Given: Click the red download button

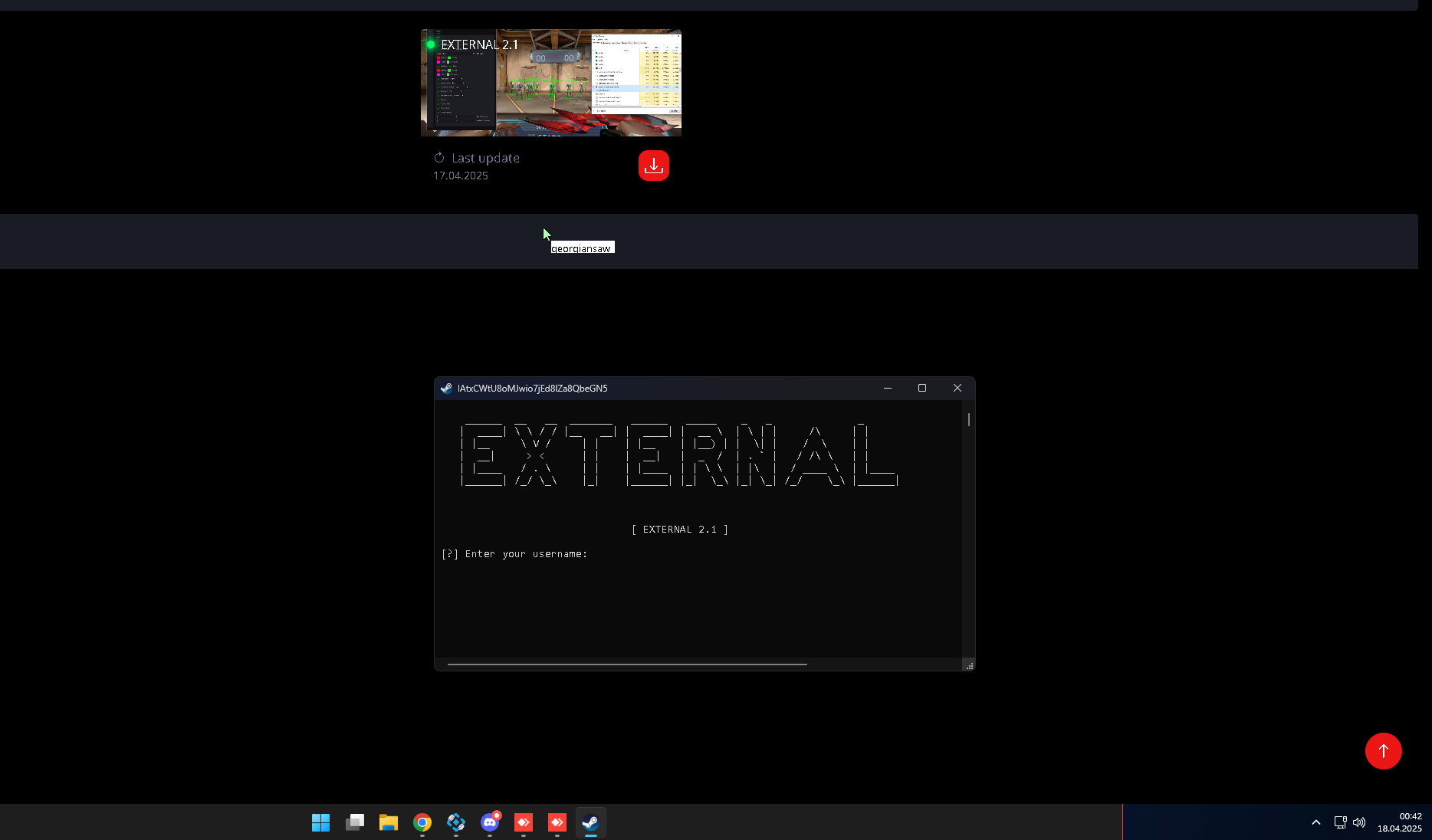Looking at the screenshot, I should (x=653, y=166).
